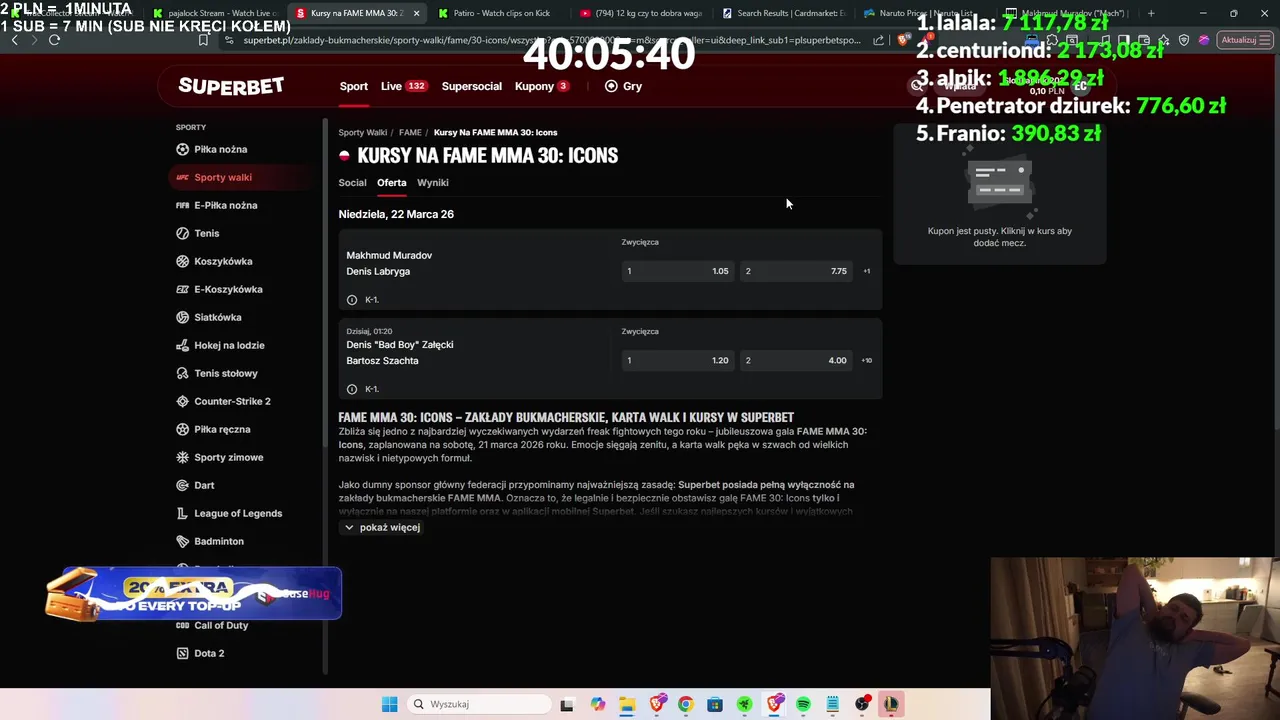This screenshot has height=720, width=1280.
Task: Open File Explorer from the taskbar
Action: coord(627,704)
